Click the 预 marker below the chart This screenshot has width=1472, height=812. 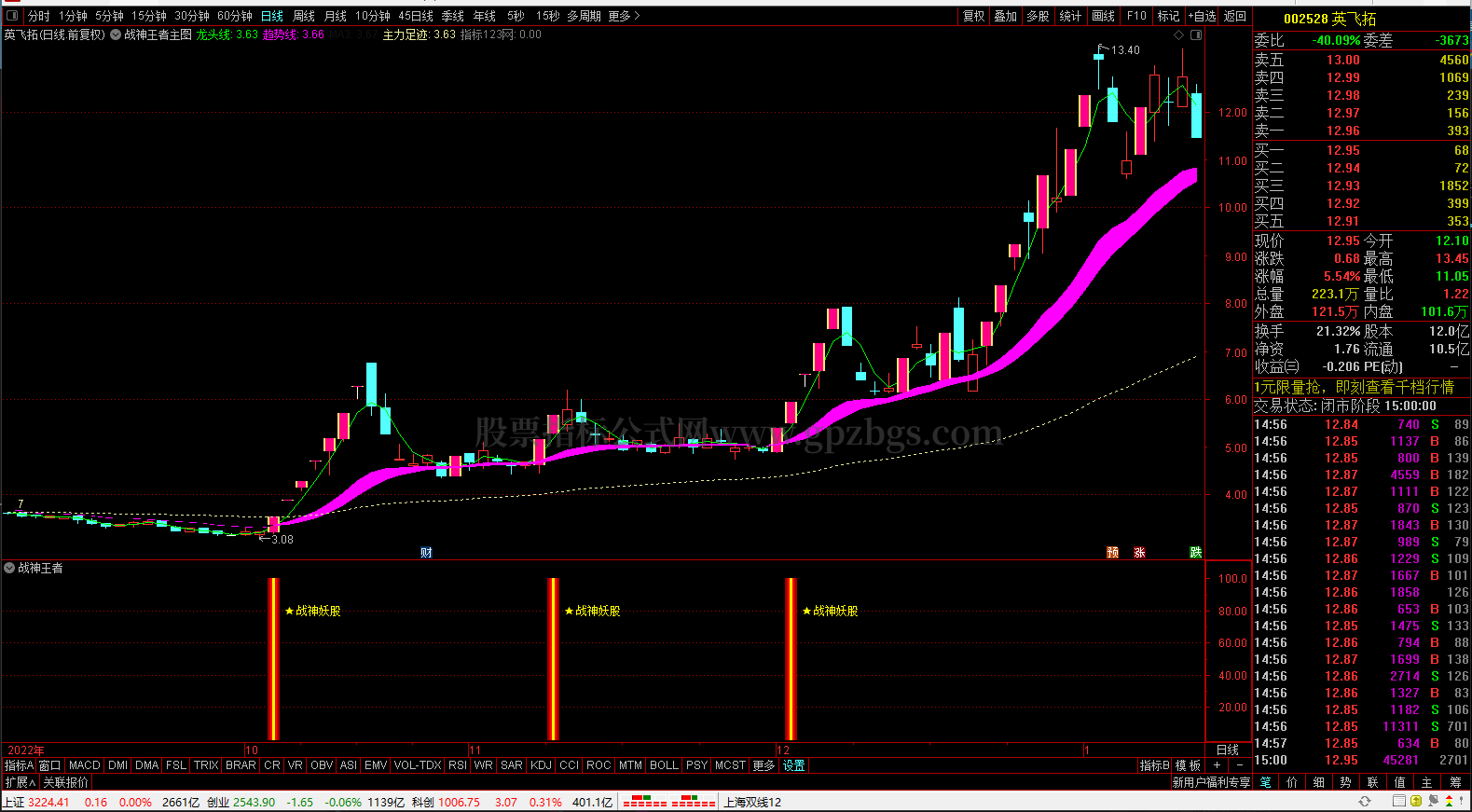(1112, 553)
